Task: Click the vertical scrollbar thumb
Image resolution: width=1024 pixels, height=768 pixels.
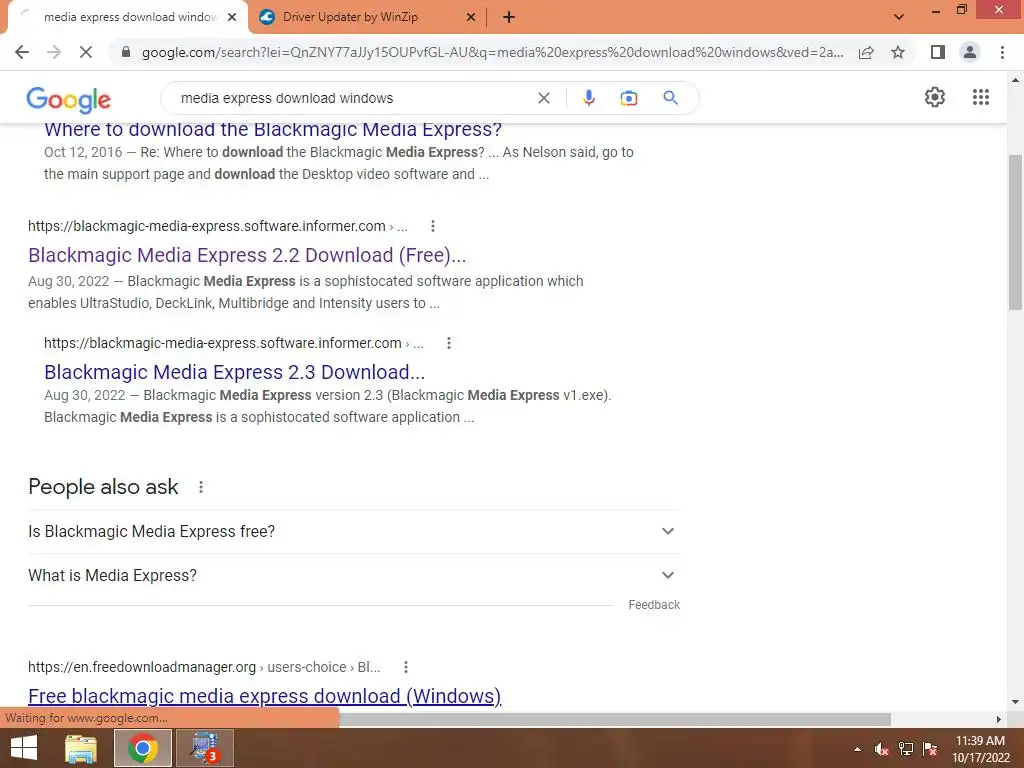Action: tap(1015, 232)
